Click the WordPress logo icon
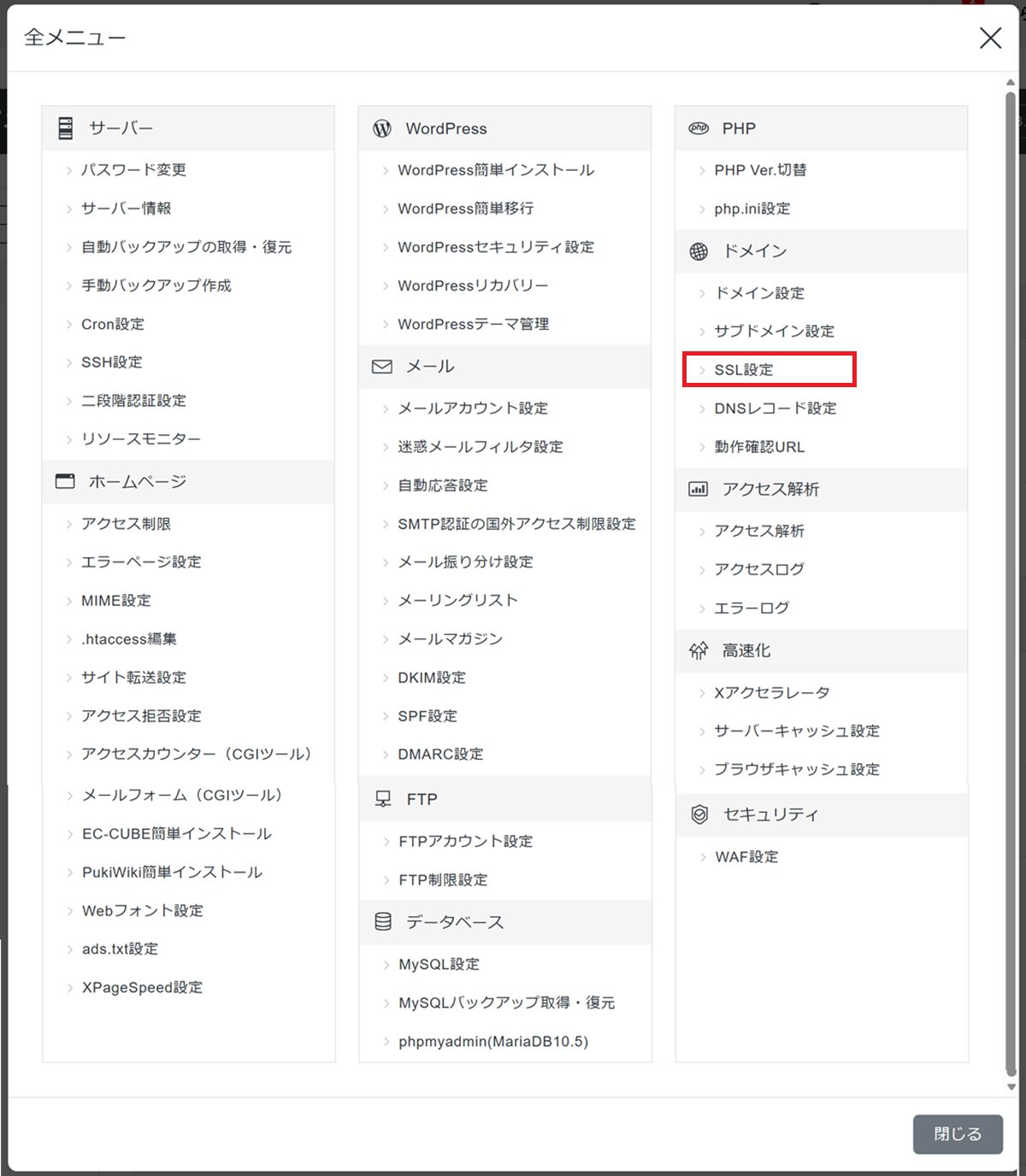 click(x=382, y=128)
